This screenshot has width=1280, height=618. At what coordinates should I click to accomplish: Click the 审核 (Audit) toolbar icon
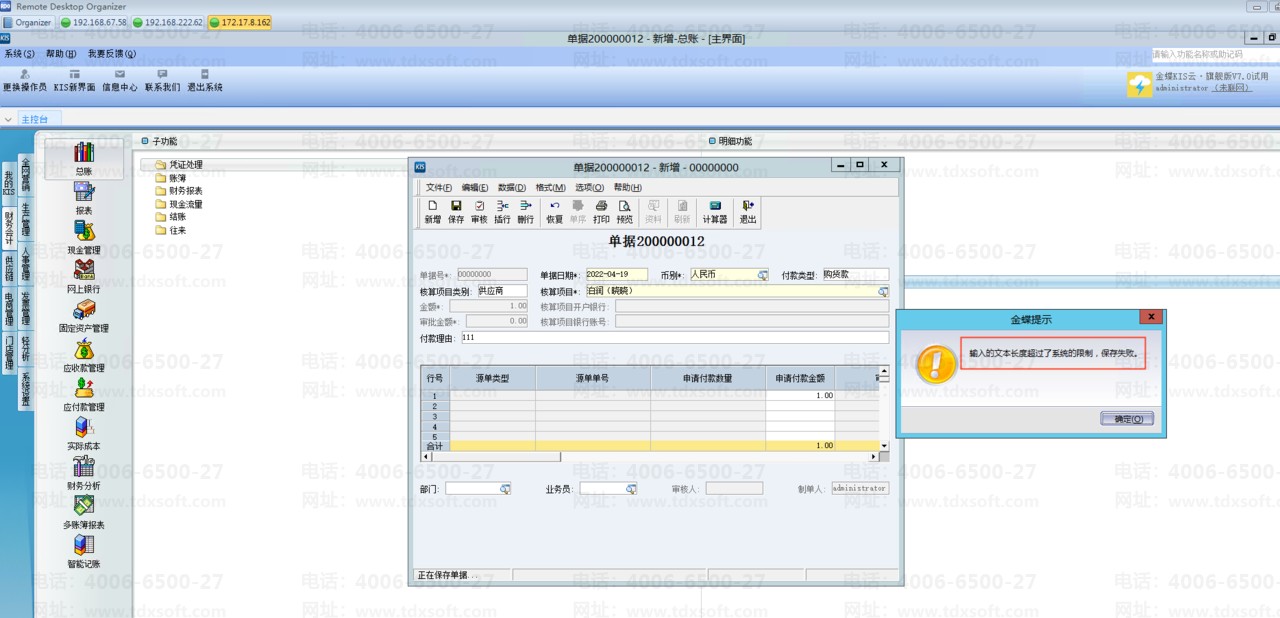click(x=479, y=211)
